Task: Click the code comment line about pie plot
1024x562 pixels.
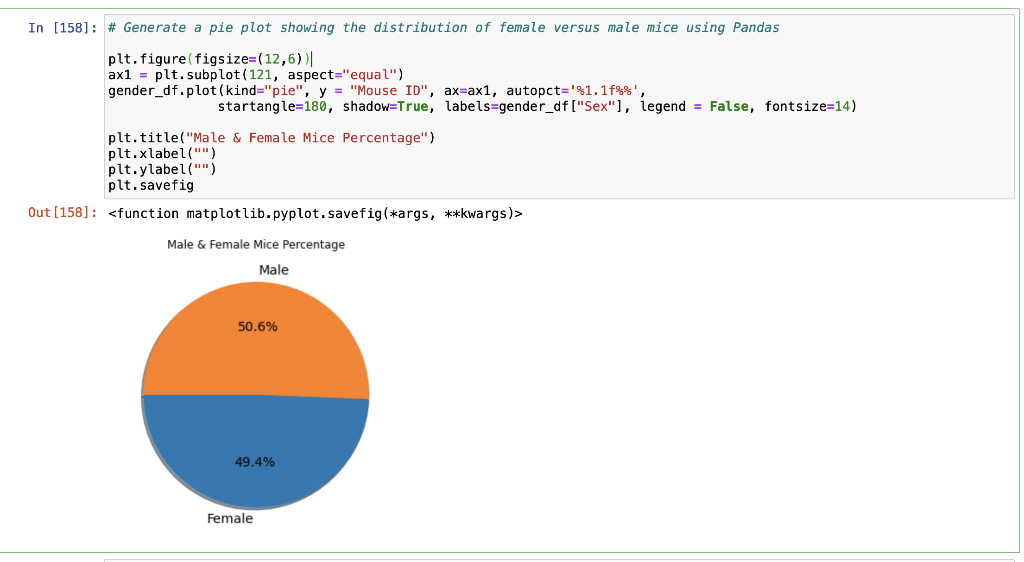Action: (443, 27)
